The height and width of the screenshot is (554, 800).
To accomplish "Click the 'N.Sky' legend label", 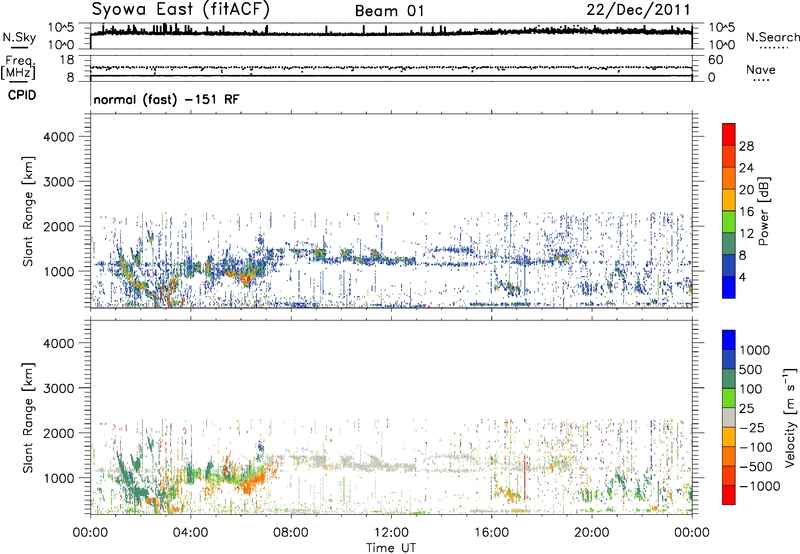I will click(x=19, y=37).
